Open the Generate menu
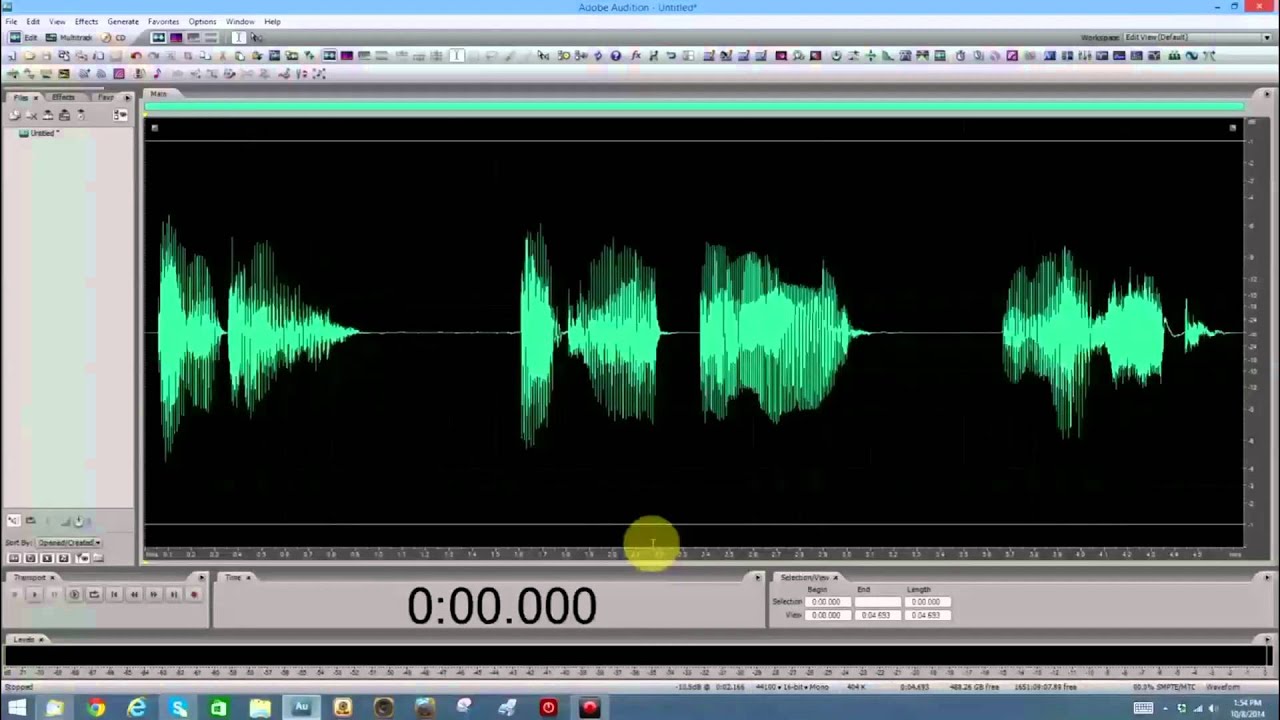1280x720 pixels. pyautogui.click(x=123, y=21)
